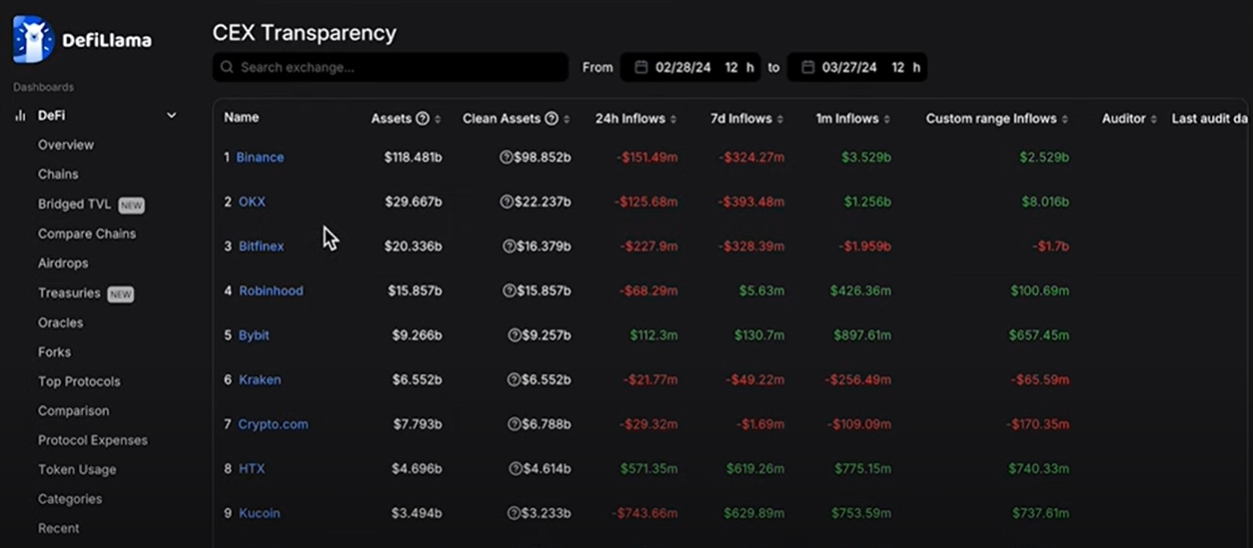Screen dimensions: 1253x548
Task: Click the Bitfinex clean assets info icon
Action: point(508,247)
